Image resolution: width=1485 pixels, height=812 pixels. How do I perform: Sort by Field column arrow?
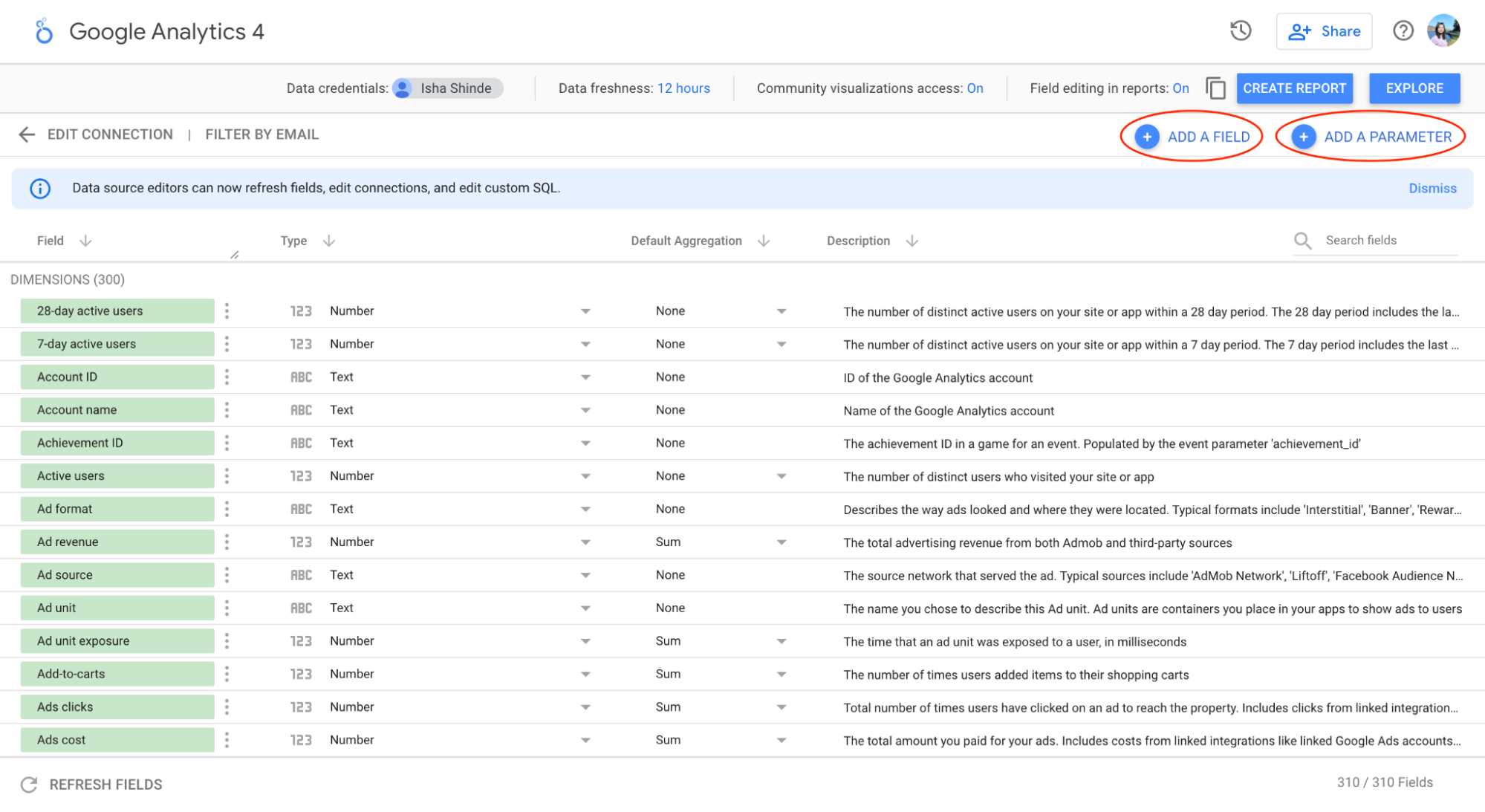[85, 241]
